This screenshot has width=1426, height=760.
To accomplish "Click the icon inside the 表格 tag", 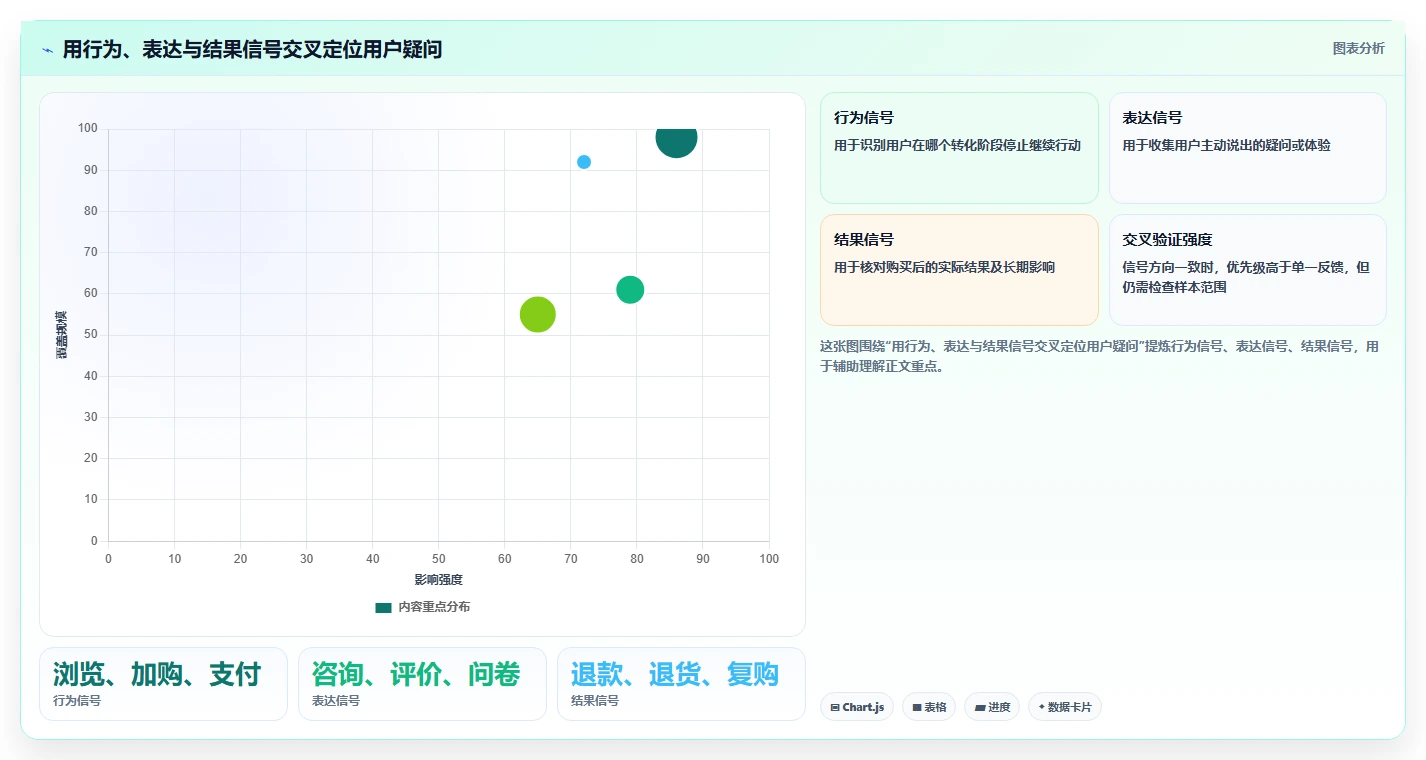I will coord(917,707).
